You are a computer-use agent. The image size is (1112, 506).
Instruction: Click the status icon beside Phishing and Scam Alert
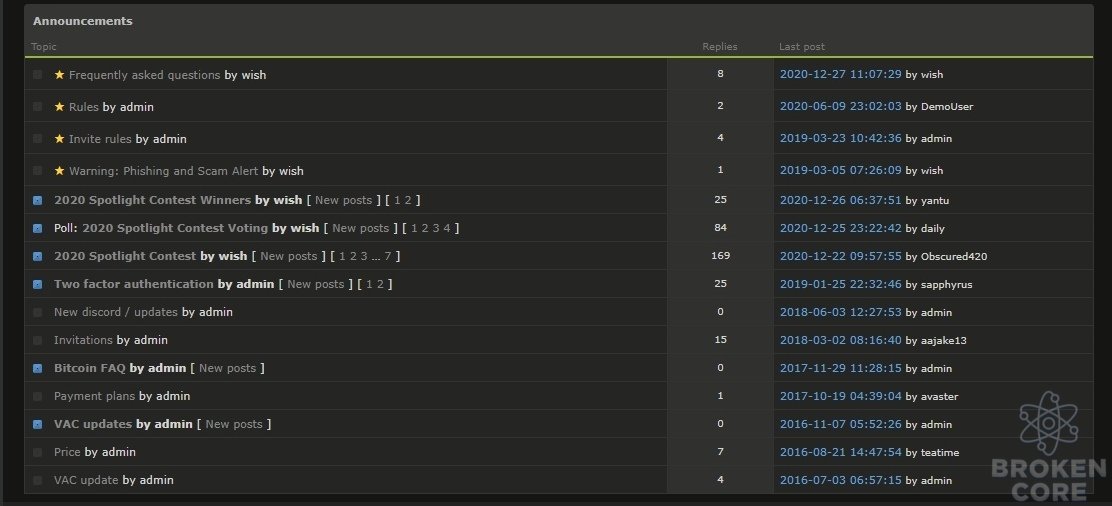coord(38,170)
